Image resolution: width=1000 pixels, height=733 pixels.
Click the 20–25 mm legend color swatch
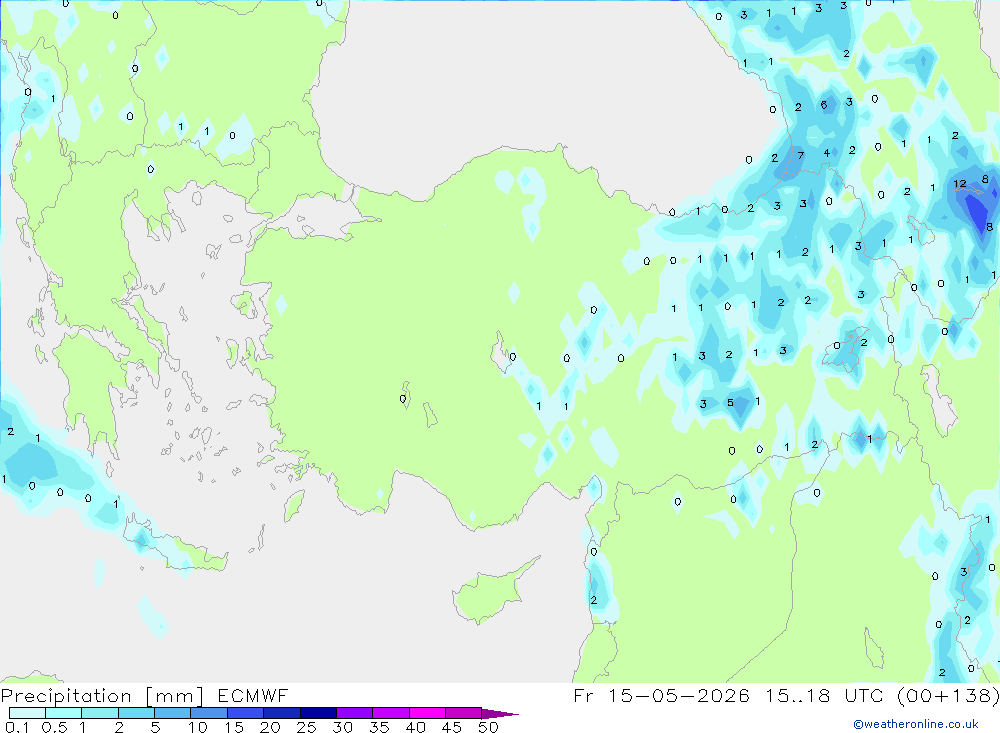point(282,713)
